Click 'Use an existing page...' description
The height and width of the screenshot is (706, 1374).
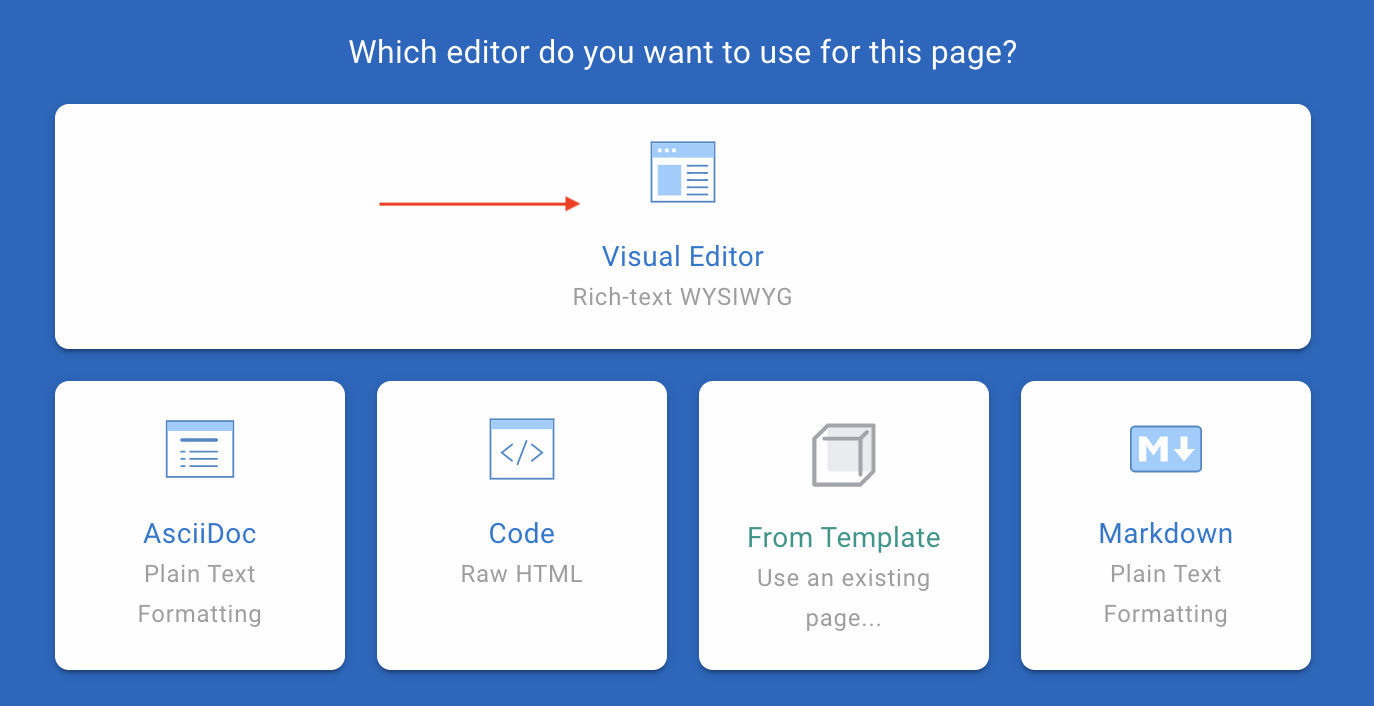(844, 598)
